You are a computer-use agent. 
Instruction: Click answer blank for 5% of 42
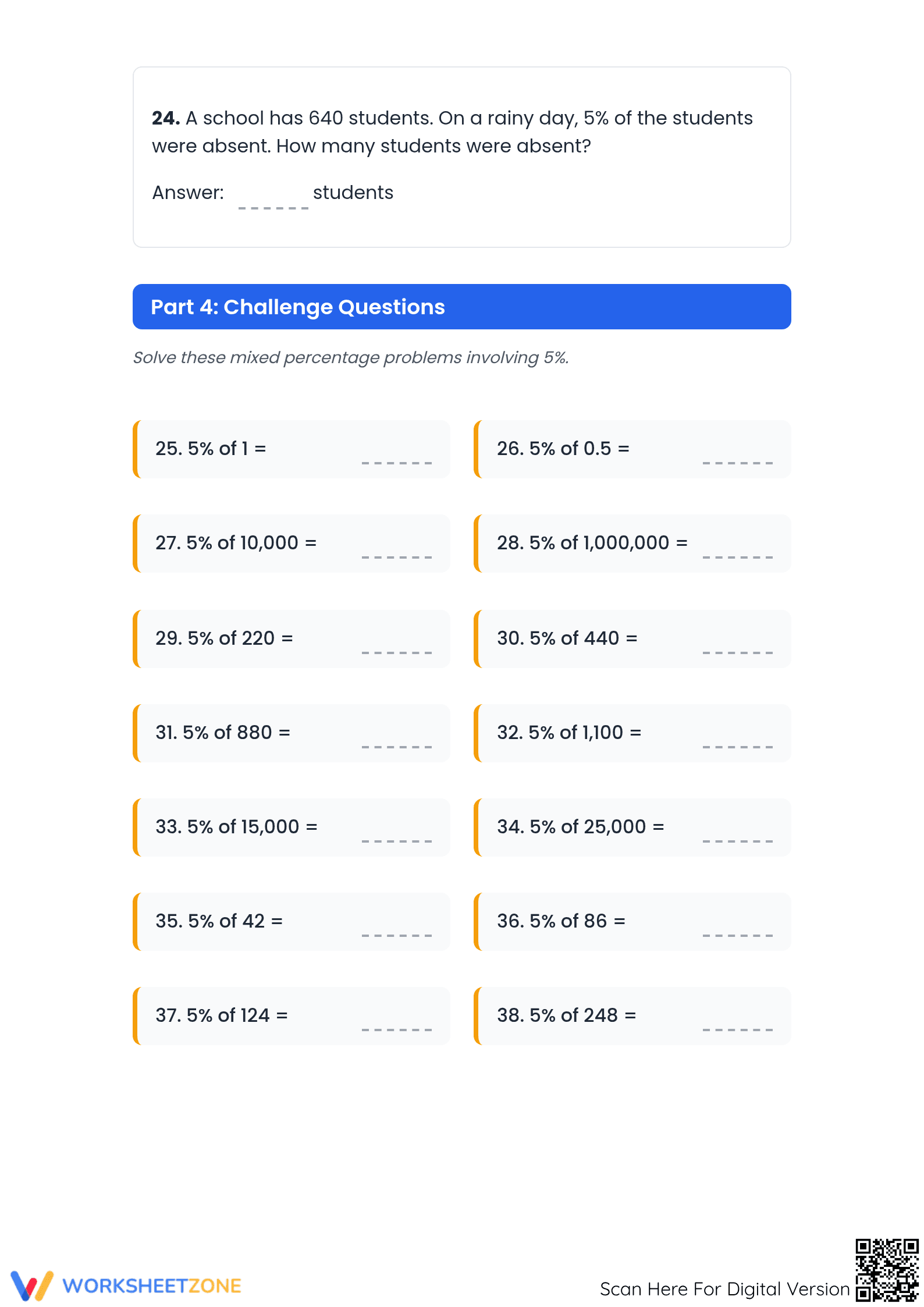pyautogui.click(x=397, y=926)
